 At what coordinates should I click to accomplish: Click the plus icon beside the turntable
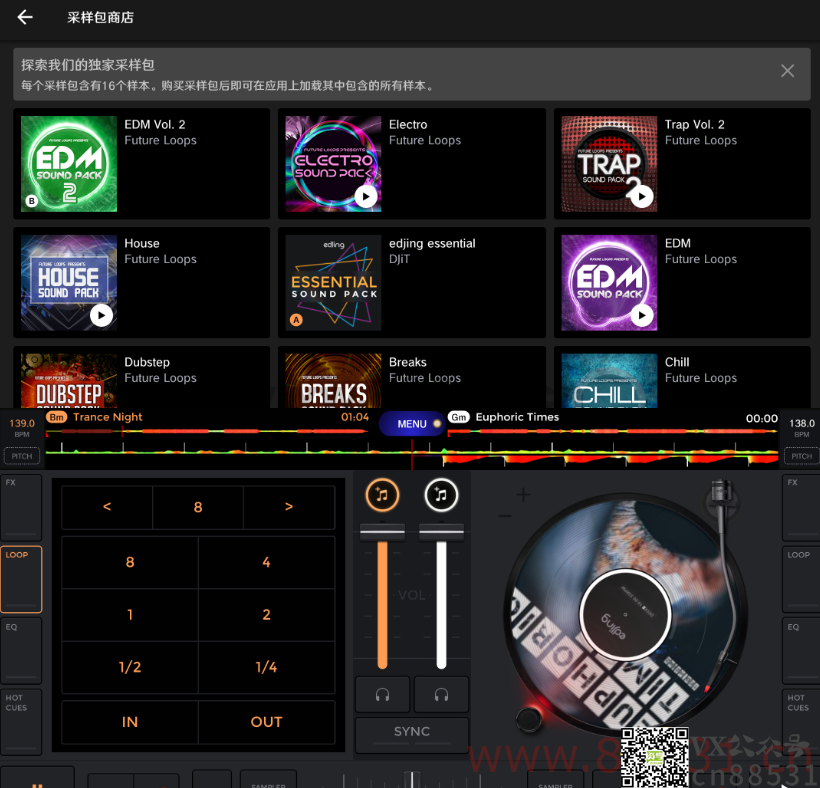point(523,495)
